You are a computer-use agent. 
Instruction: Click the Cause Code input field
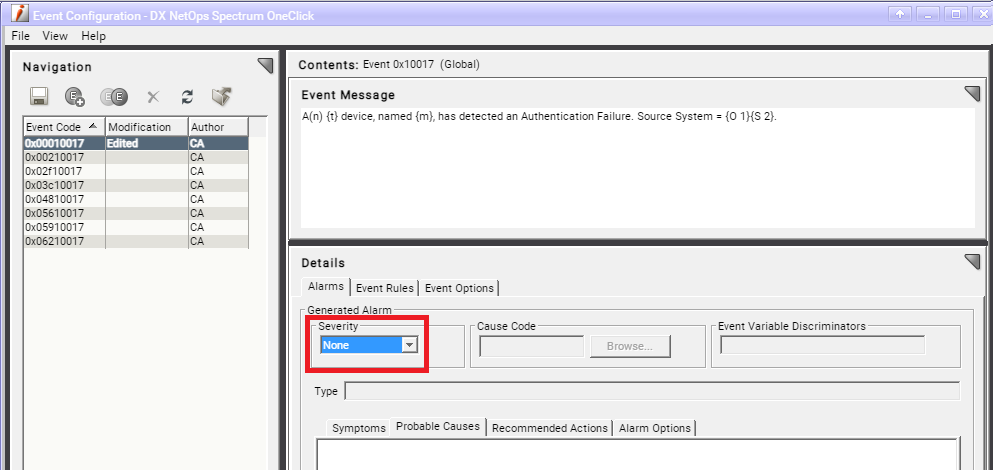point(531,346)
